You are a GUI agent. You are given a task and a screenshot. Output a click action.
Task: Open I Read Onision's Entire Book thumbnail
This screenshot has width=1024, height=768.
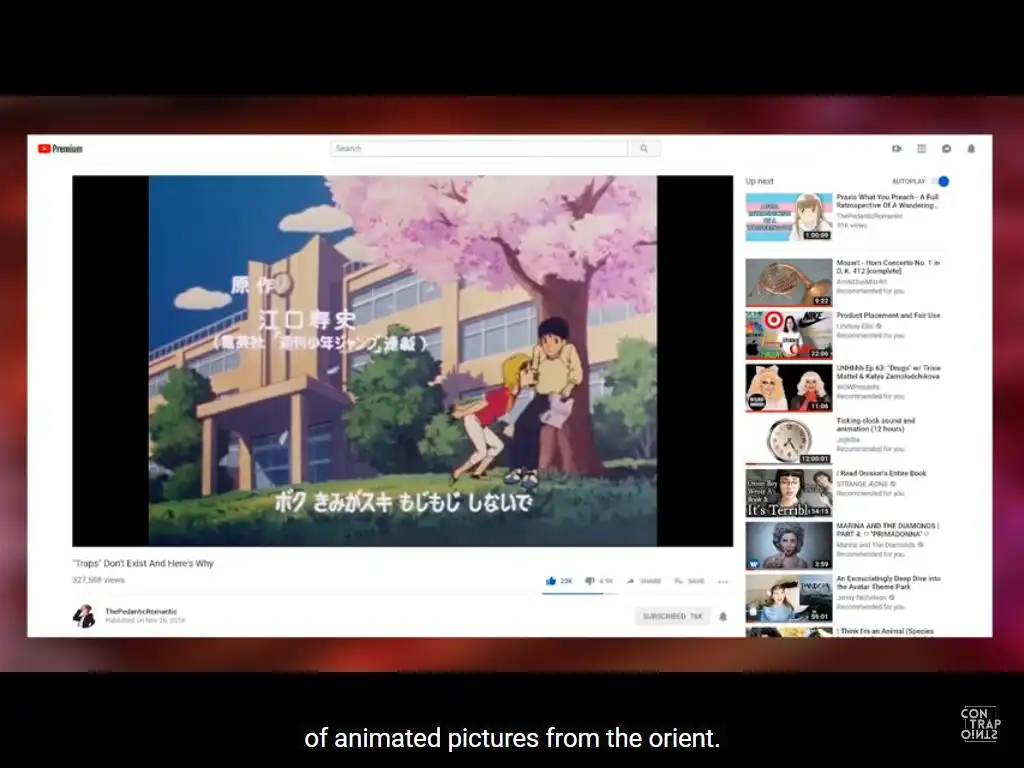(x=789, y=493)
